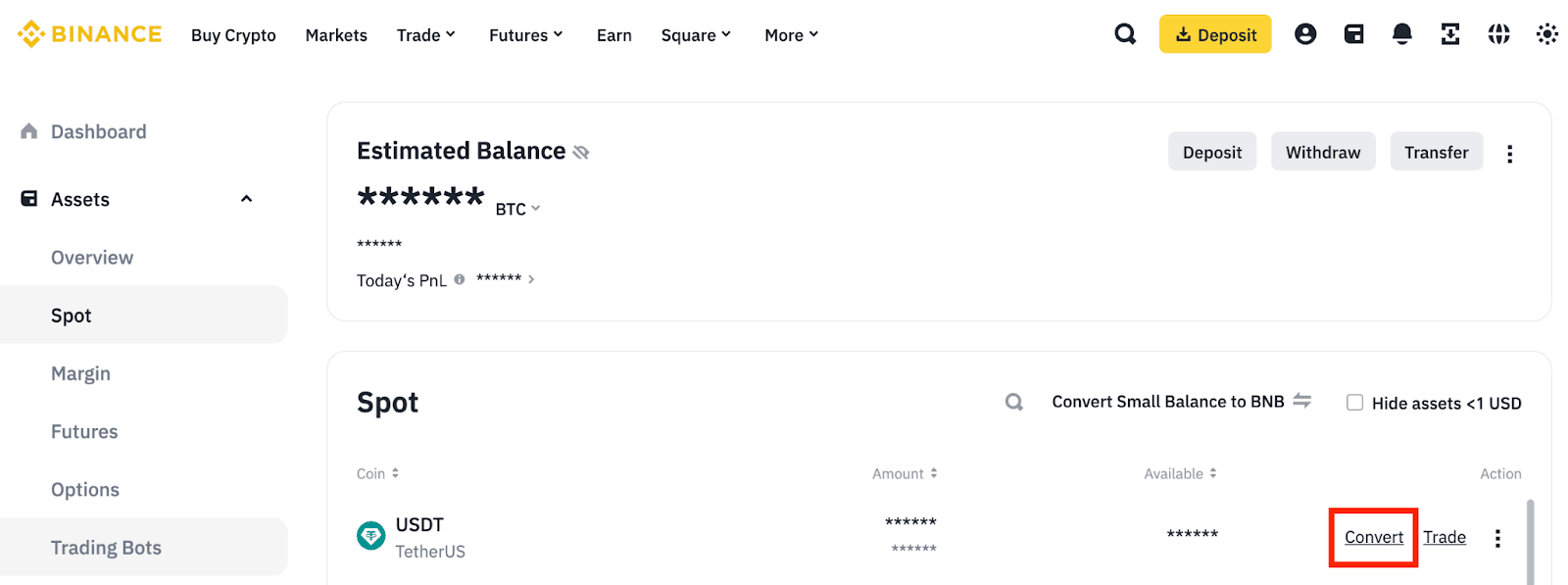Click the Convert link for USDT
The width and height of the screenshot is (1568, 585).
pos(1373,537)
